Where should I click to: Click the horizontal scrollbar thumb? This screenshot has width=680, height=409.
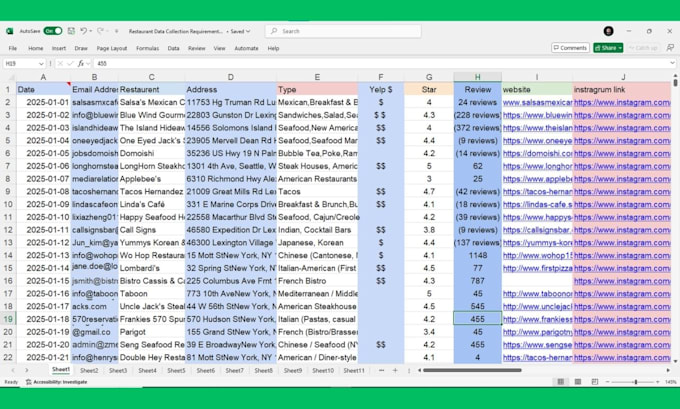472,370
